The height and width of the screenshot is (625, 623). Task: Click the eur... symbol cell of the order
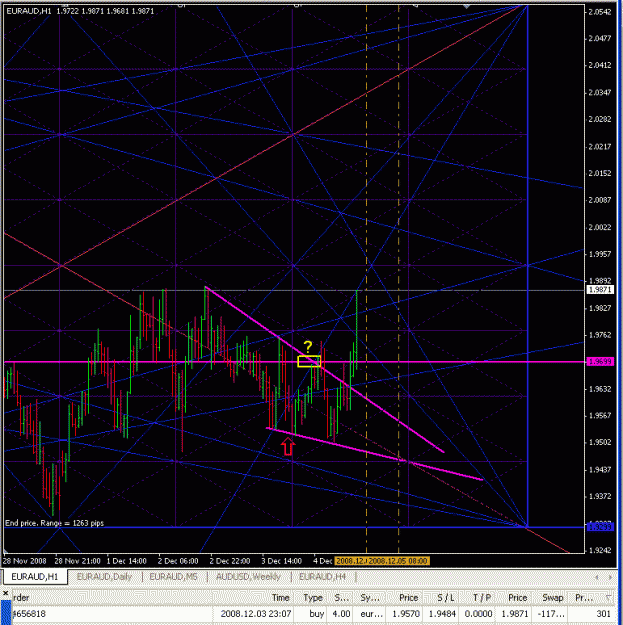click(x=371, y=614)
